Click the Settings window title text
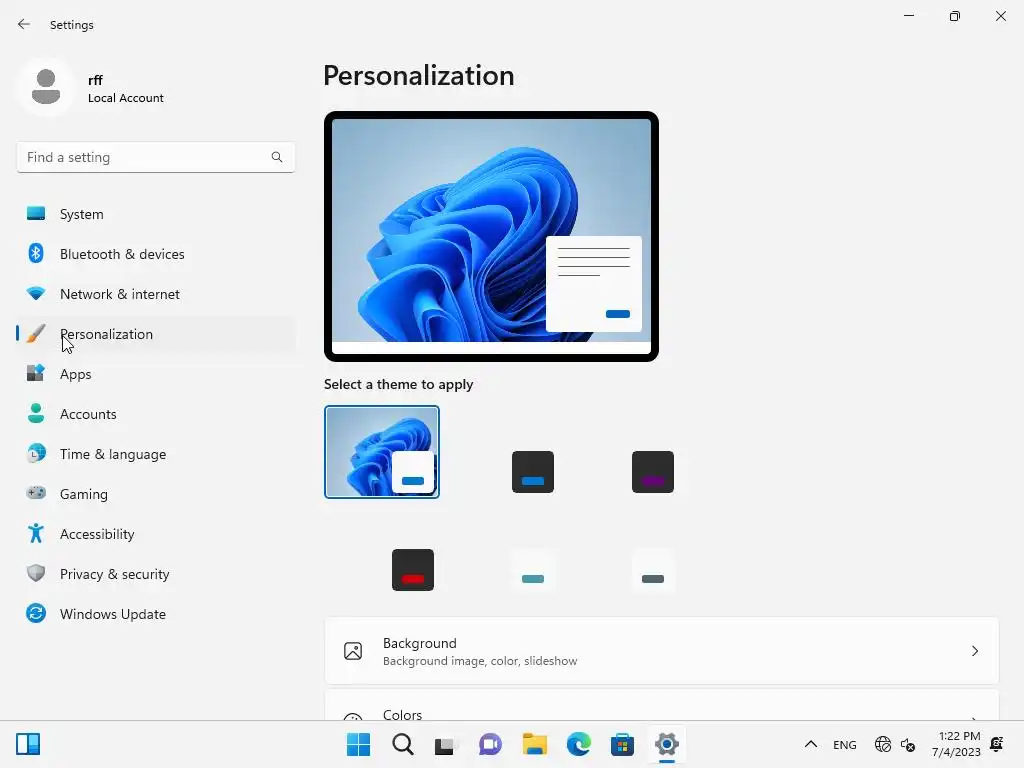The height and width of the screenshot is (768, 1024). 72,25
